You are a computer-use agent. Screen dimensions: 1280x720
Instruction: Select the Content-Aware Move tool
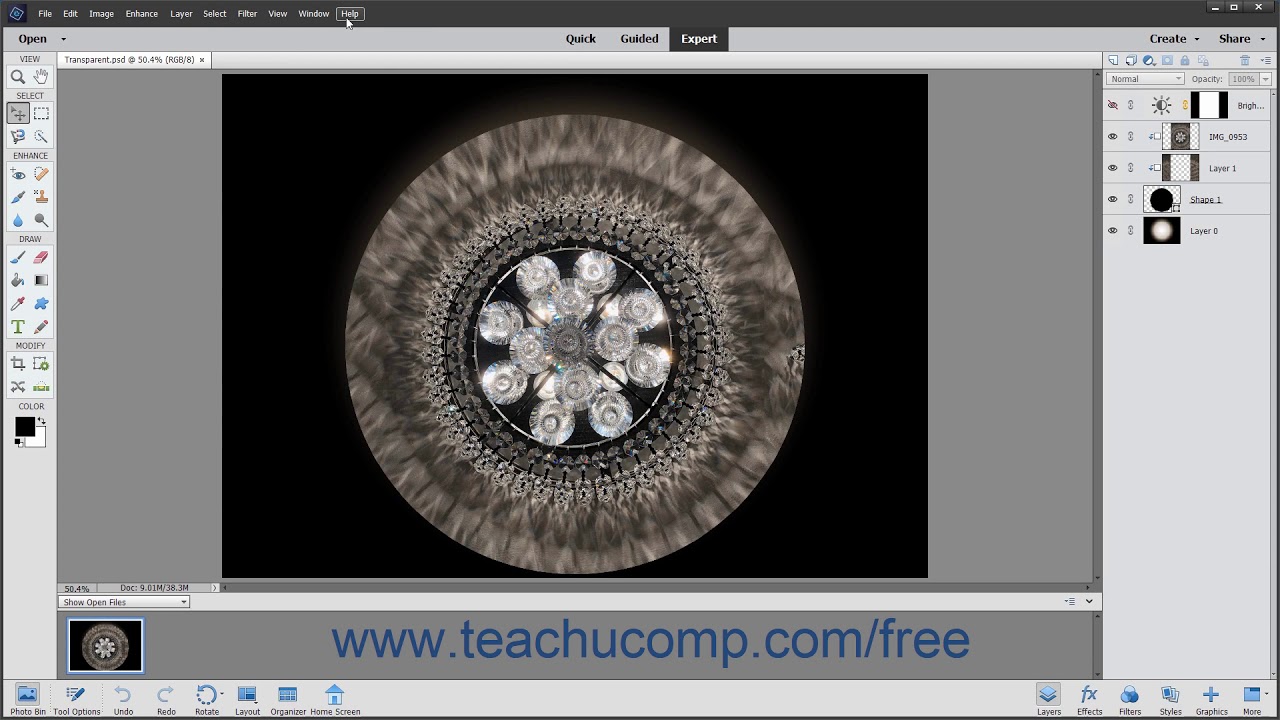click(18, 387)
